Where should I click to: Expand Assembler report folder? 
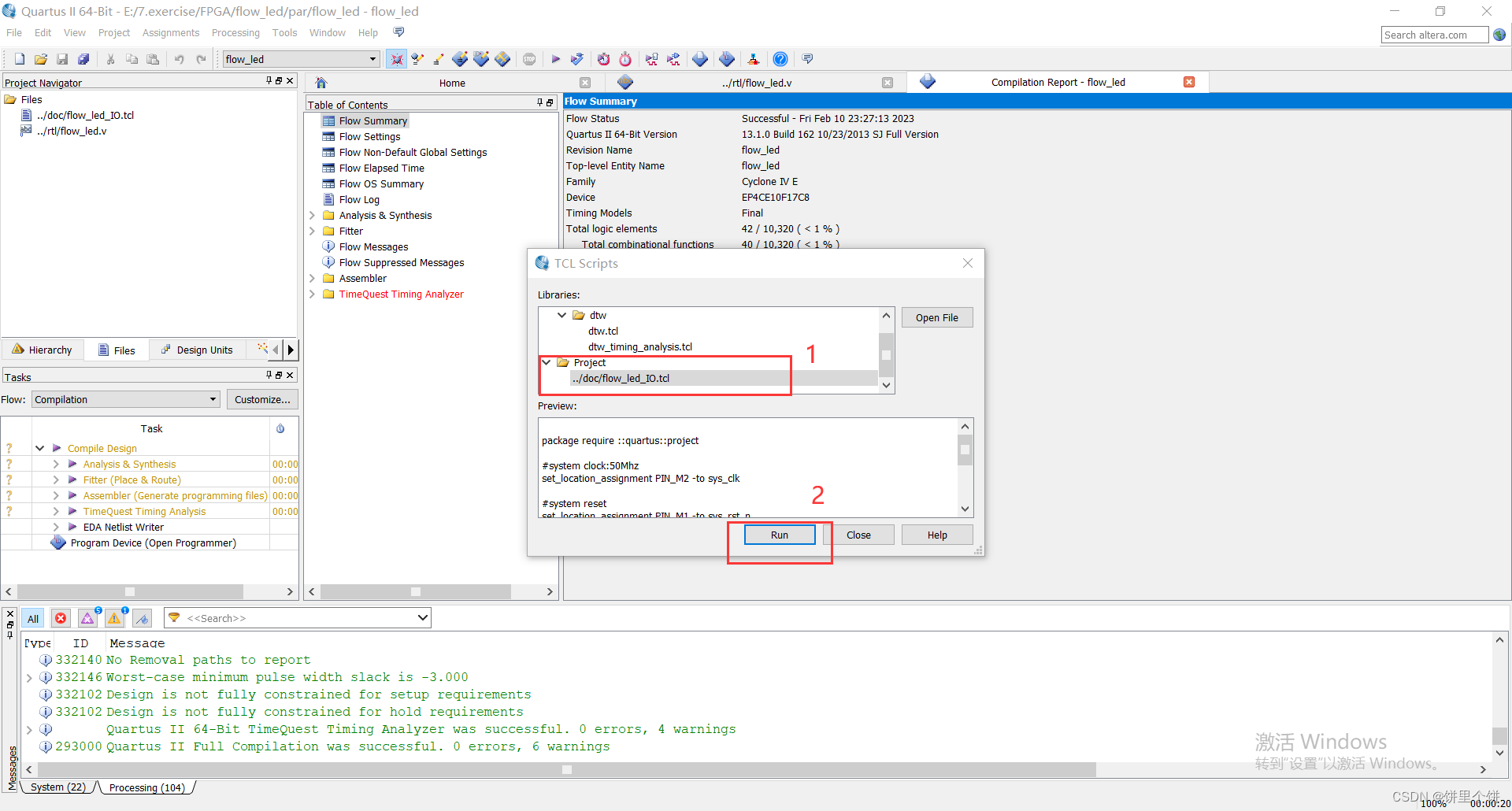coord(312,278)
